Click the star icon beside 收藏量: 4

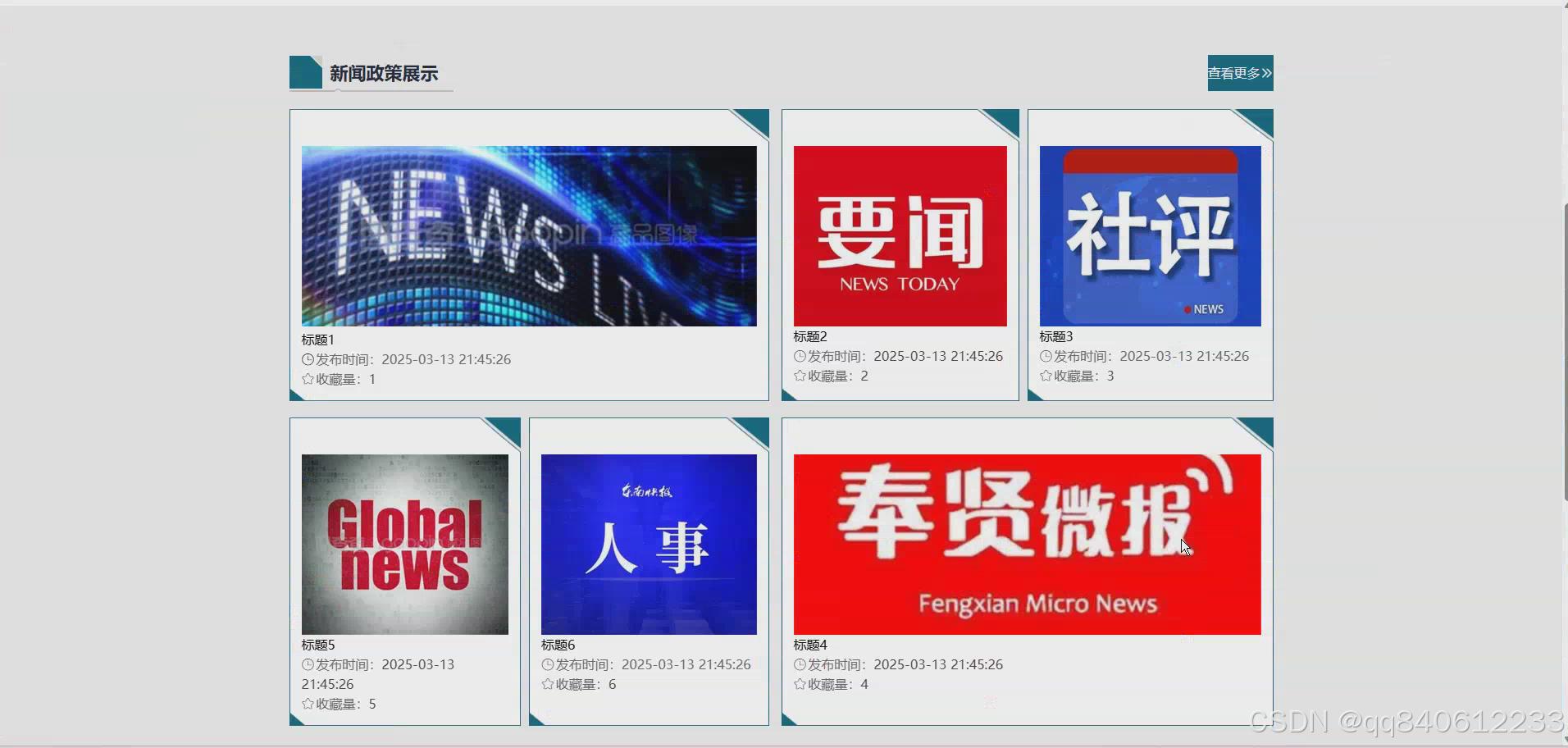tap(800, 684)
